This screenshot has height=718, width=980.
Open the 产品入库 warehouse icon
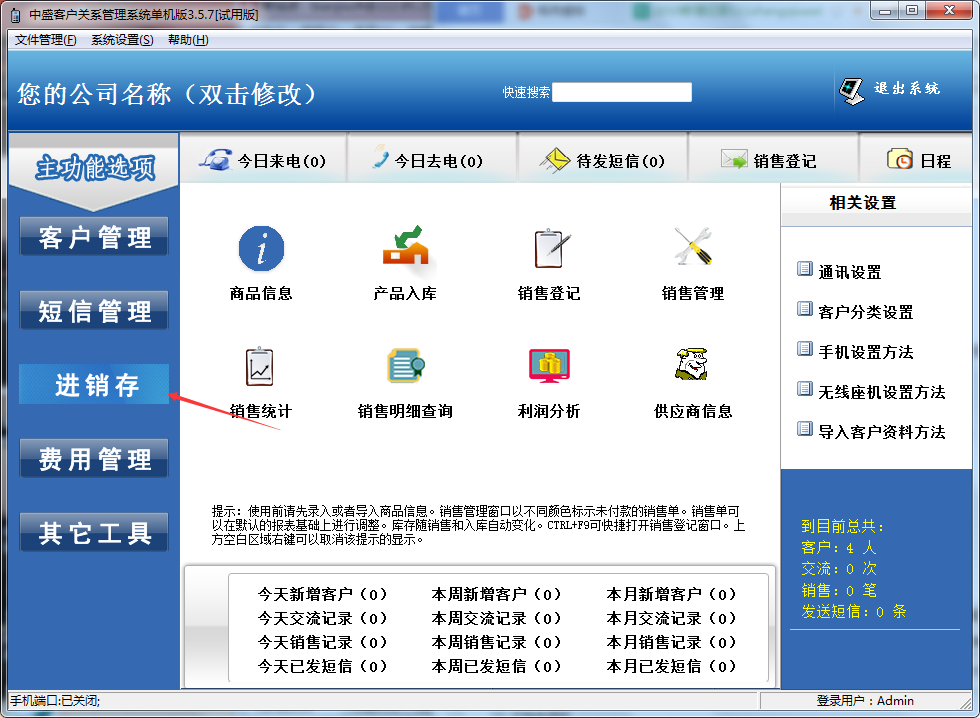(406, 246)
